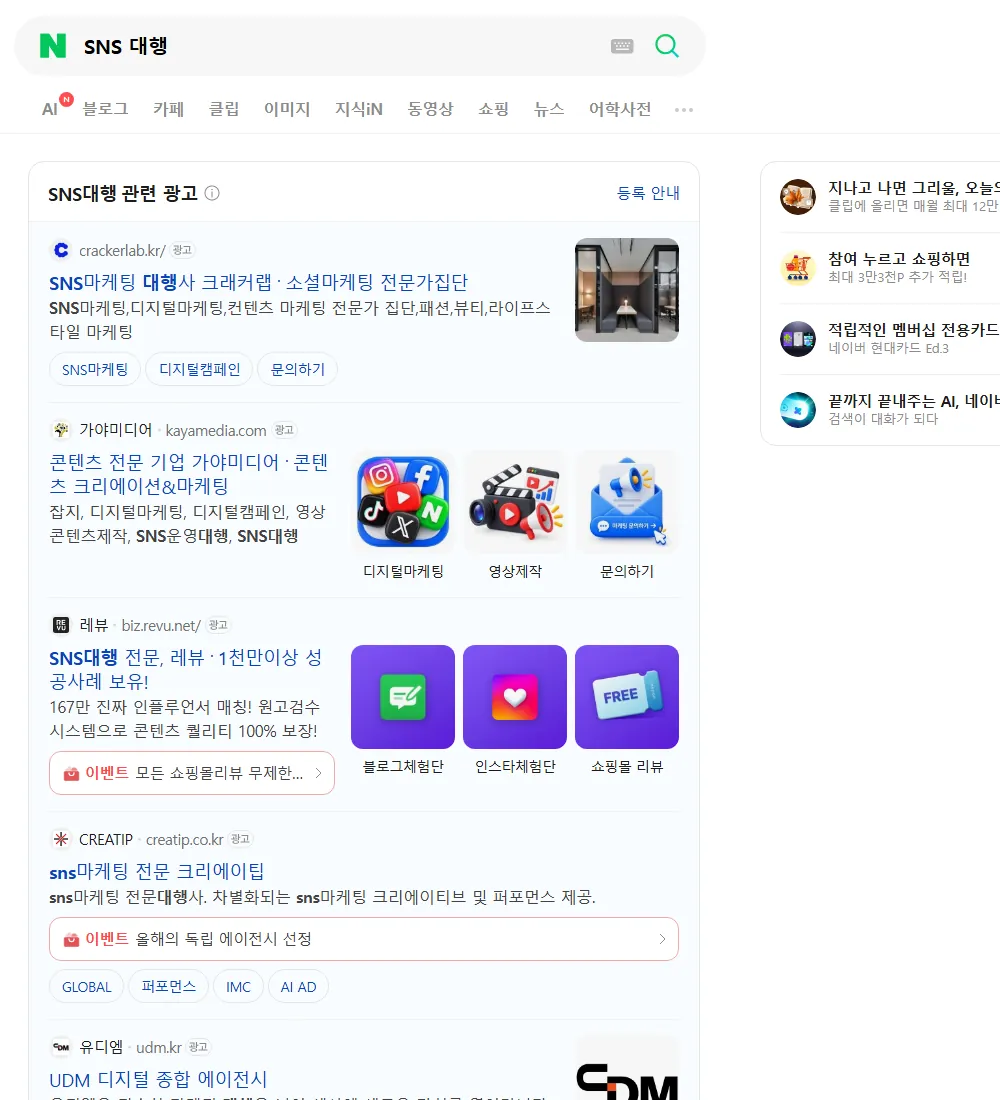This screenshot has height=1100, width=1000.
Task: Click the green search magnifier icon
Action: 667,46
